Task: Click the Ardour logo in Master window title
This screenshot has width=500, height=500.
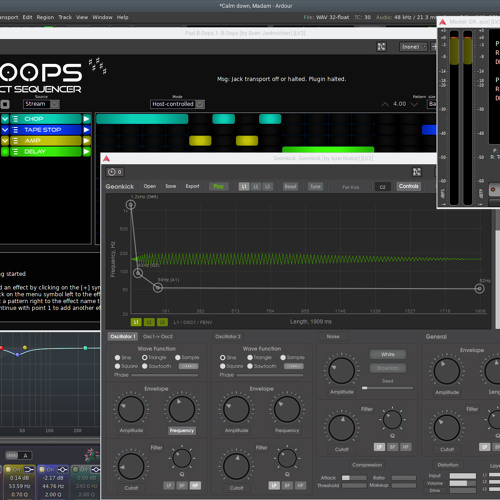Action: [x=443, y=22]
